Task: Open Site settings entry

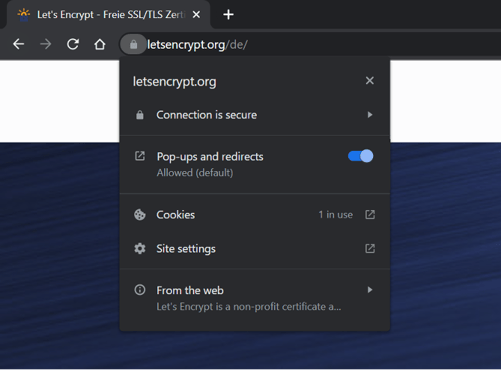Action: (x=255, y=249)
